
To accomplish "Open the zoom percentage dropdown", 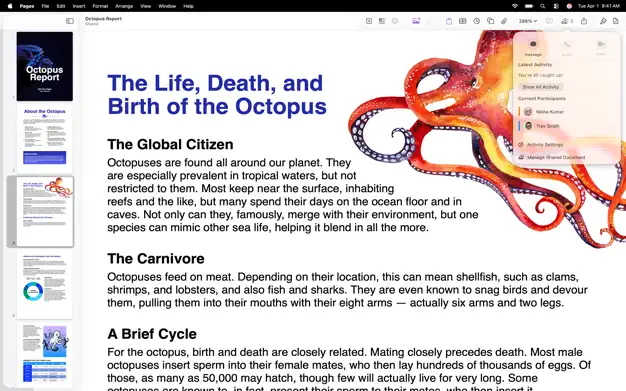I will 528,21.
